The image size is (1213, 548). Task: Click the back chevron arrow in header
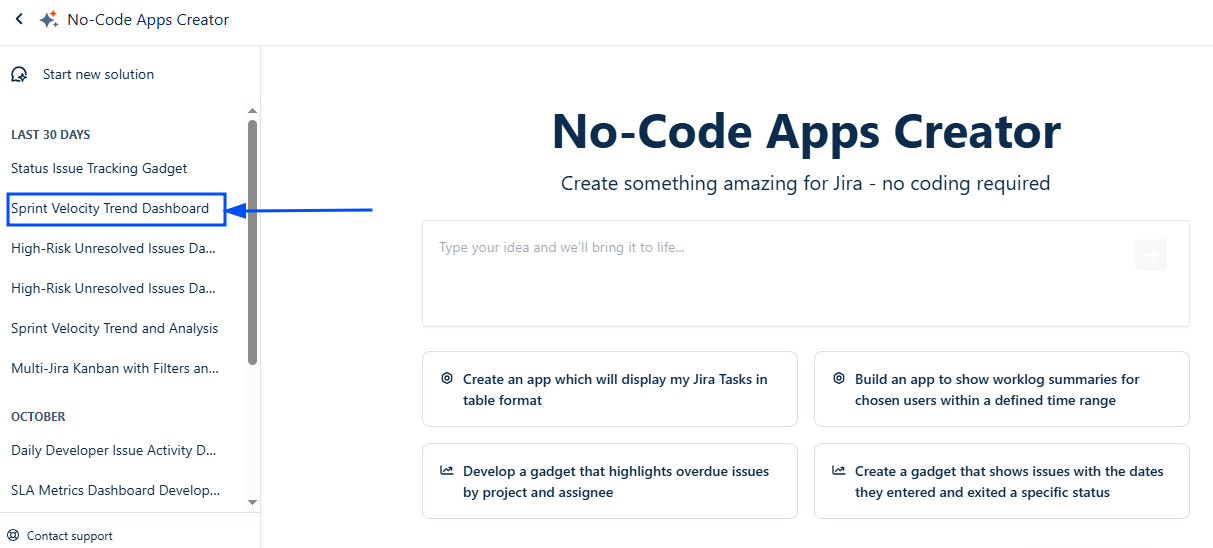19,19
